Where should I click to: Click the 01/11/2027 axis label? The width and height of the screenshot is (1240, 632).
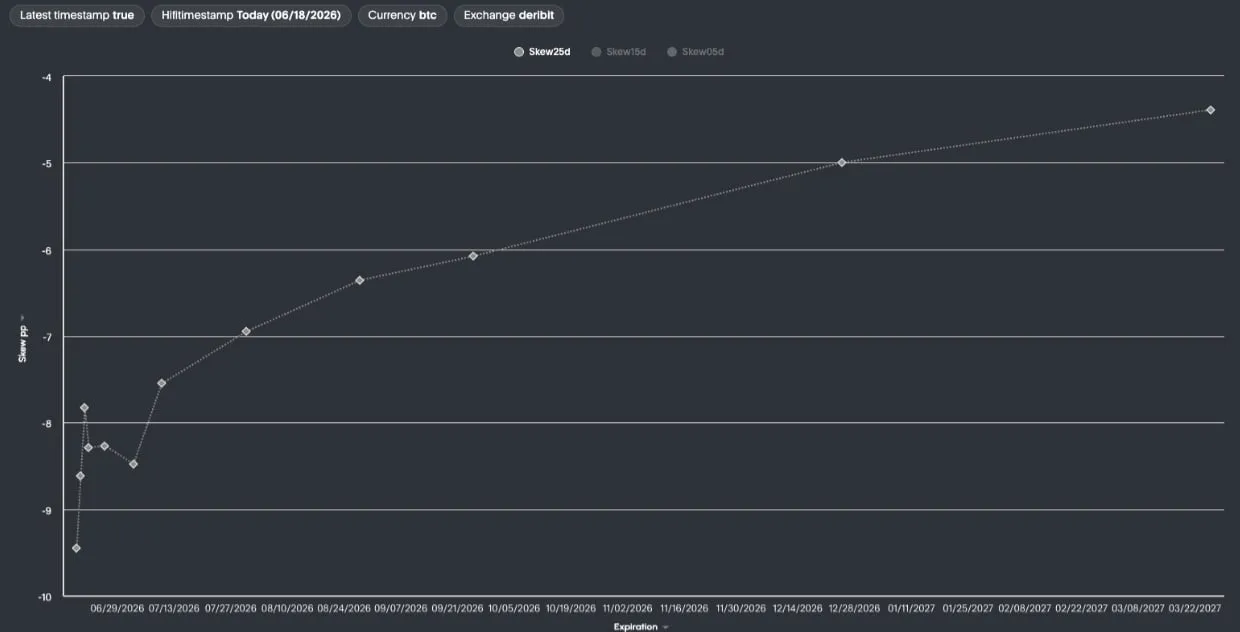pos(912,608)
